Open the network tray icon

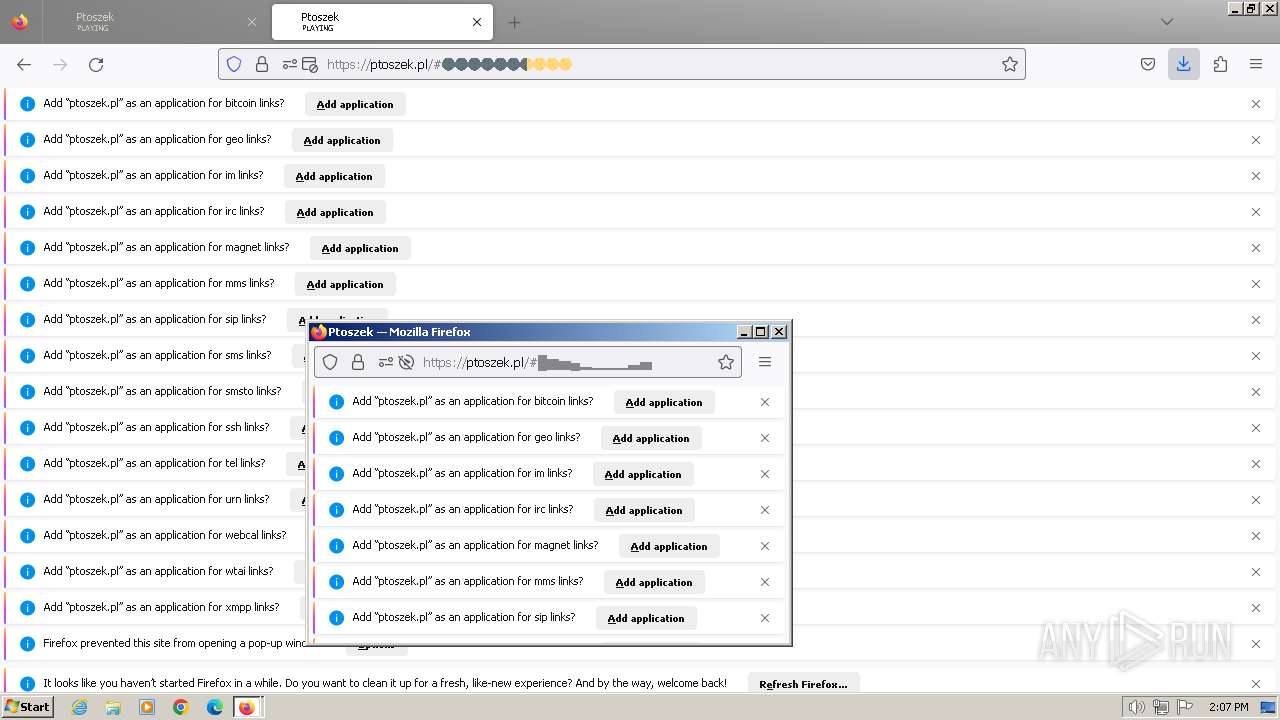point(1161,707)
